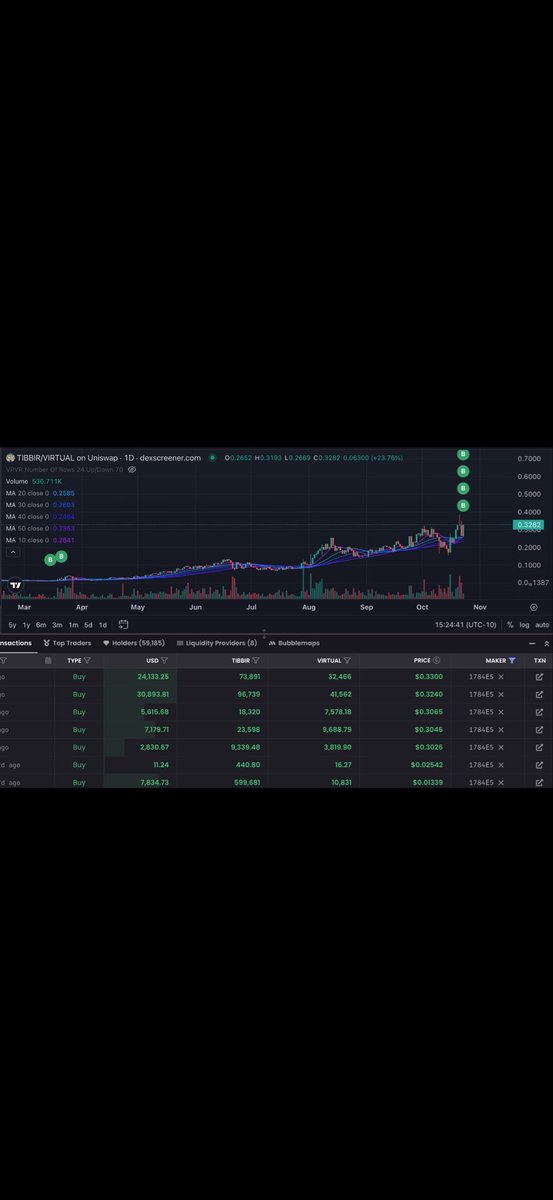Open transaction link for 24,133.25 row
Viewport: 553px width, 1200px height.
tap(540, 677)
